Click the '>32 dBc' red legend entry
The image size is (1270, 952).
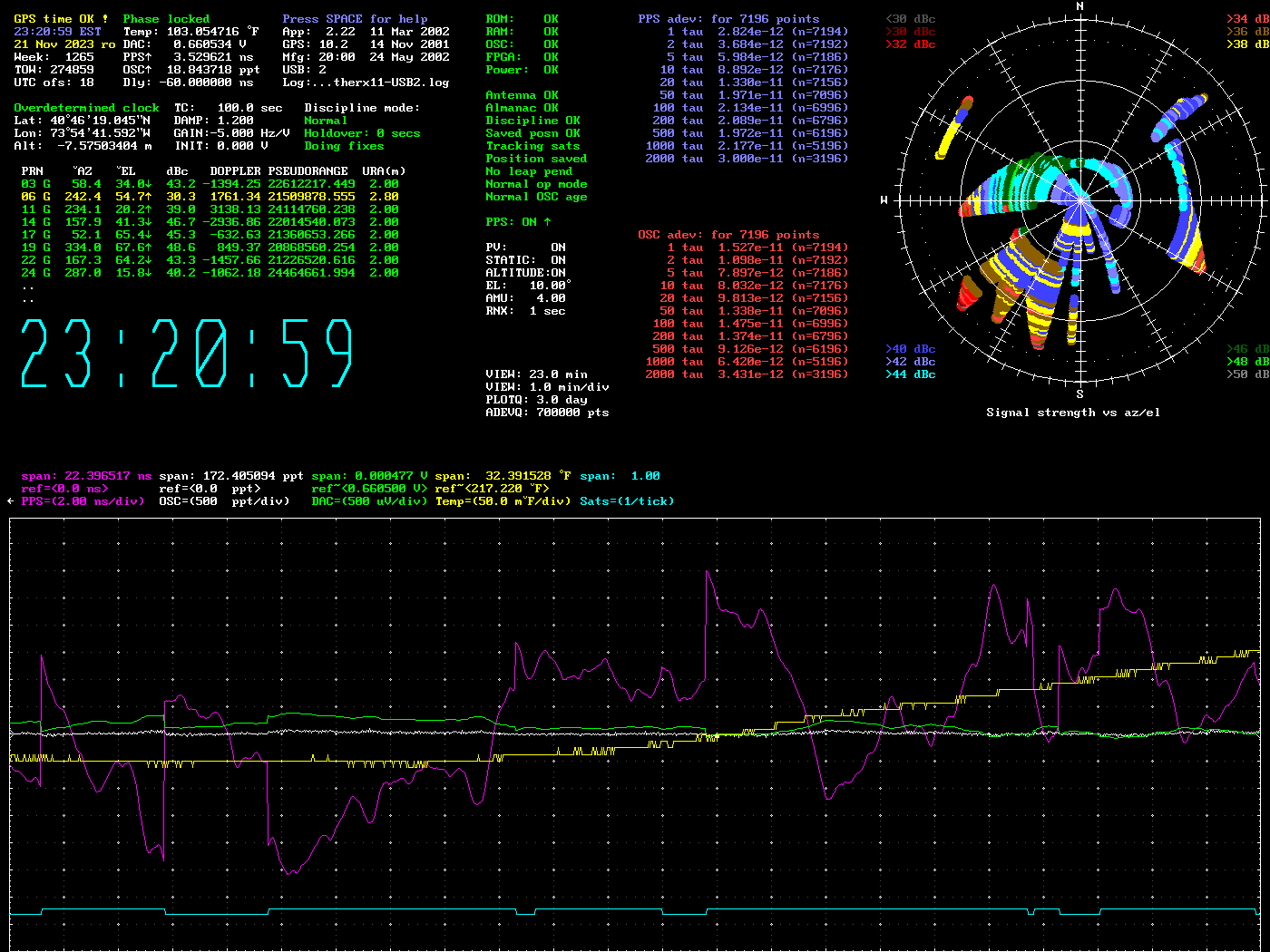point(910,44)
